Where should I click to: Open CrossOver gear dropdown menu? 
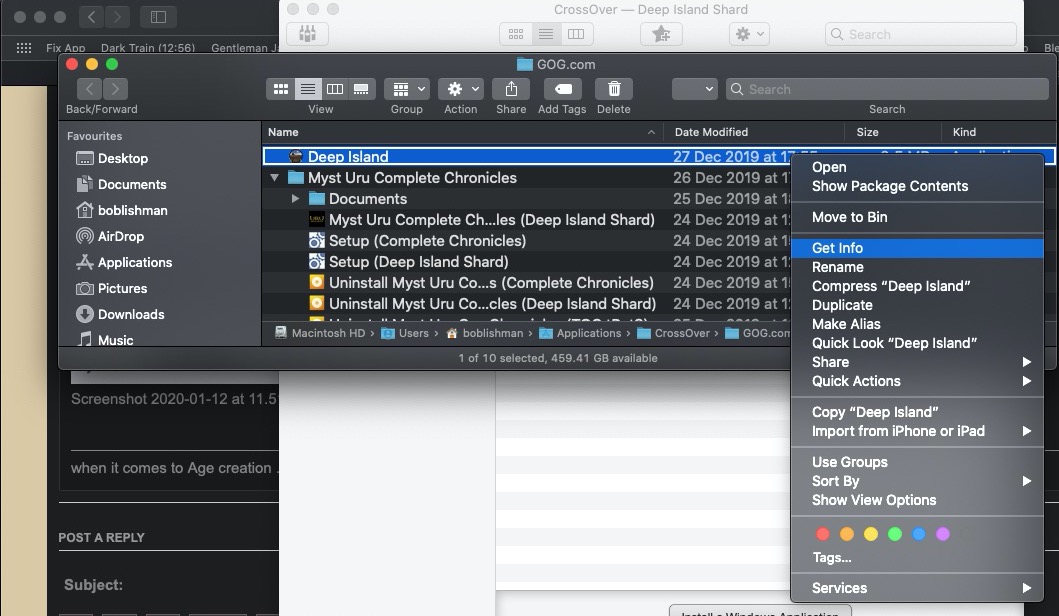click(749, 34)
